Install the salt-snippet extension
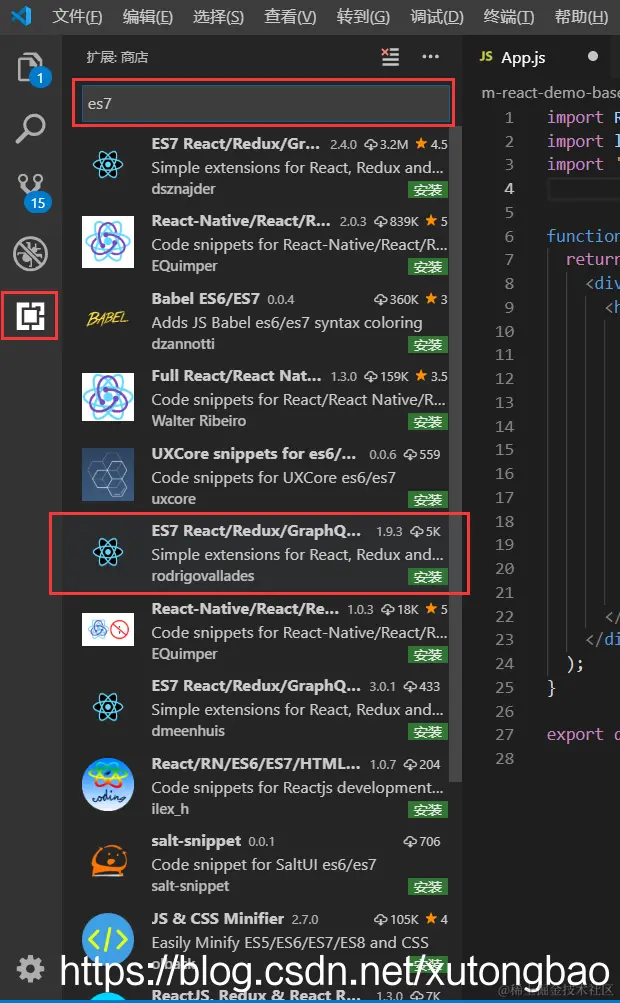620x1003 pixels. tap(428, 887)
